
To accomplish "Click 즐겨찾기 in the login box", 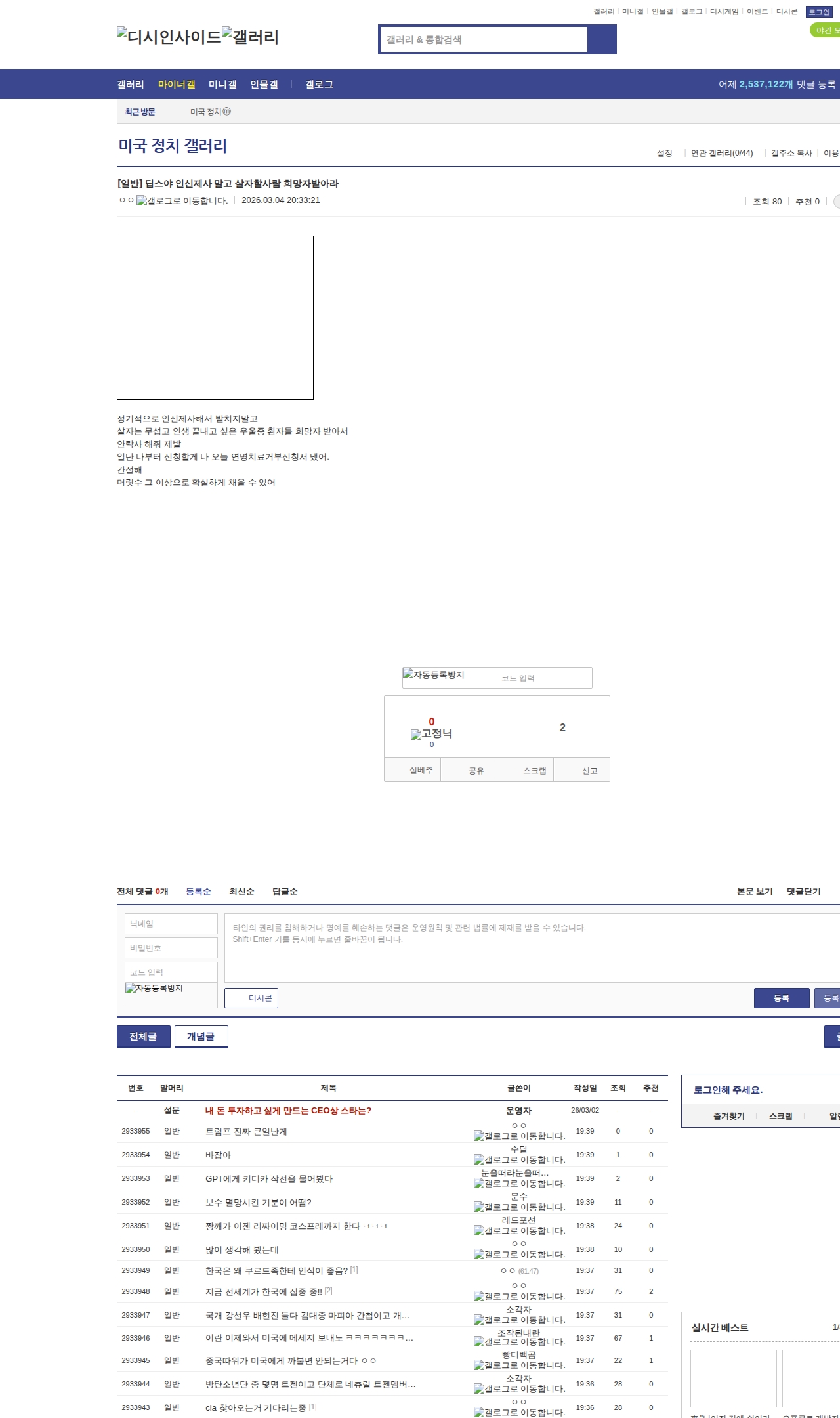I will coord(728,1116).
